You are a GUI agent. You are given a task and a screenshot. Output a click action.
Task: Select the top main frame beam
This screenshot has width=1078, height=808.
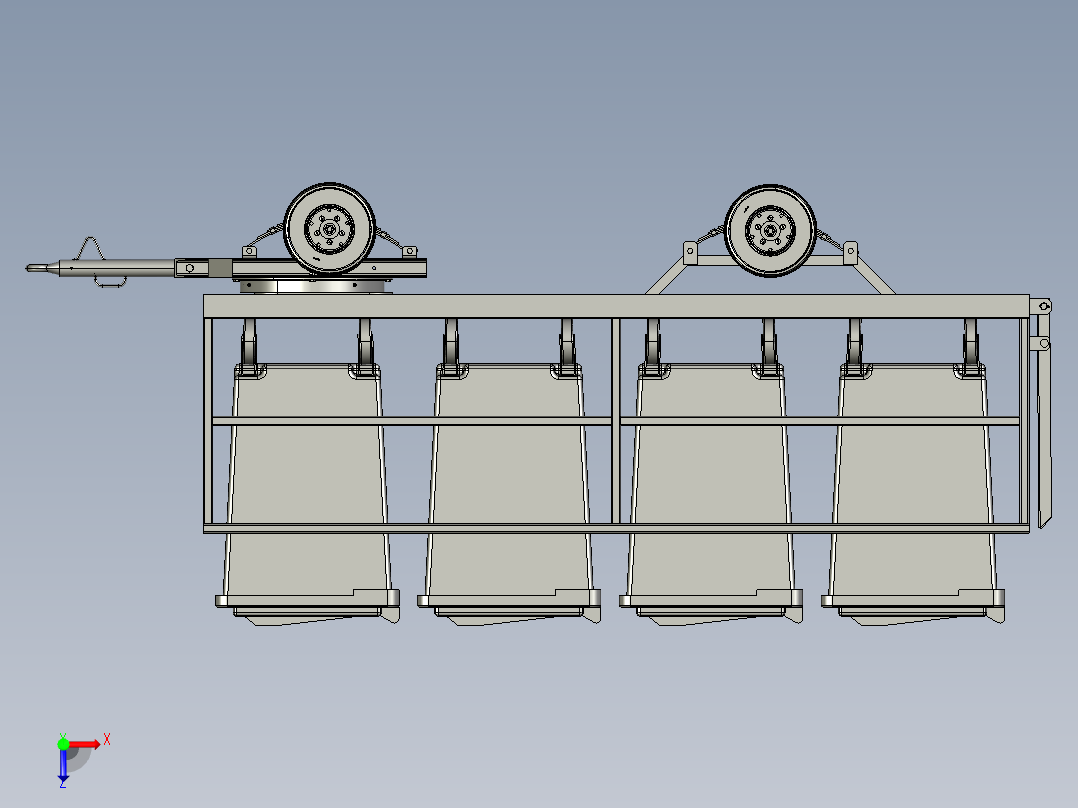tap(617, 306)
